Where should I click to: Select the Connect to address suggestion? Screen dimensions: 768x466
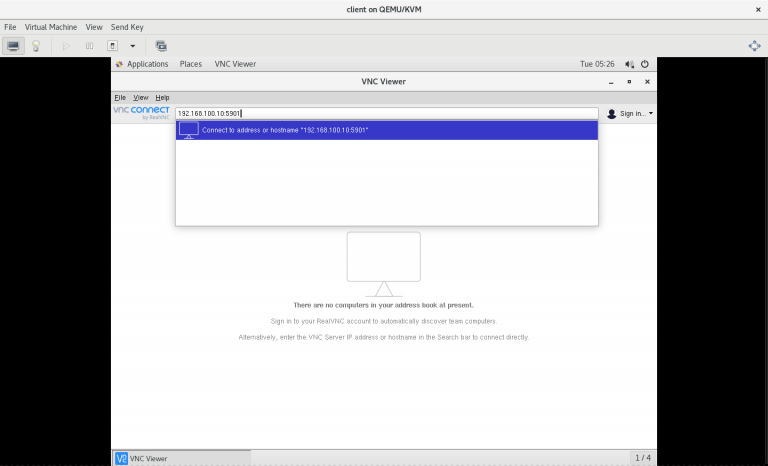click(x=387, y=130)
